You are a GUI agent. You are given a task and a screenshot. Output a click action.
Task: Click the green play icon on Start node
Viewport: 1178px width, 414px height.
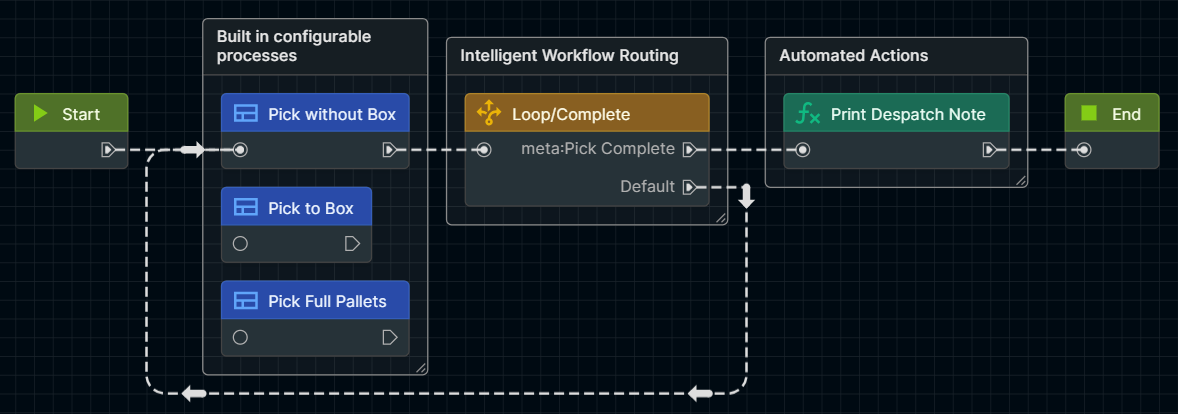pos(41,113)
